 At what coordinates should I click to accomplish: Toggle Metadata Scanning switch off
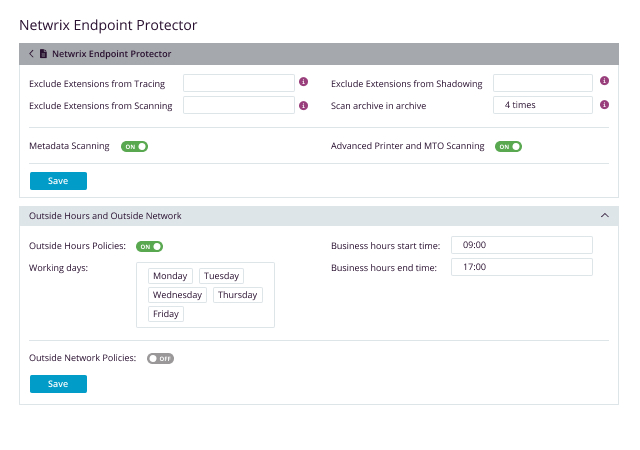pyautogui.click(x=134, y=147)
